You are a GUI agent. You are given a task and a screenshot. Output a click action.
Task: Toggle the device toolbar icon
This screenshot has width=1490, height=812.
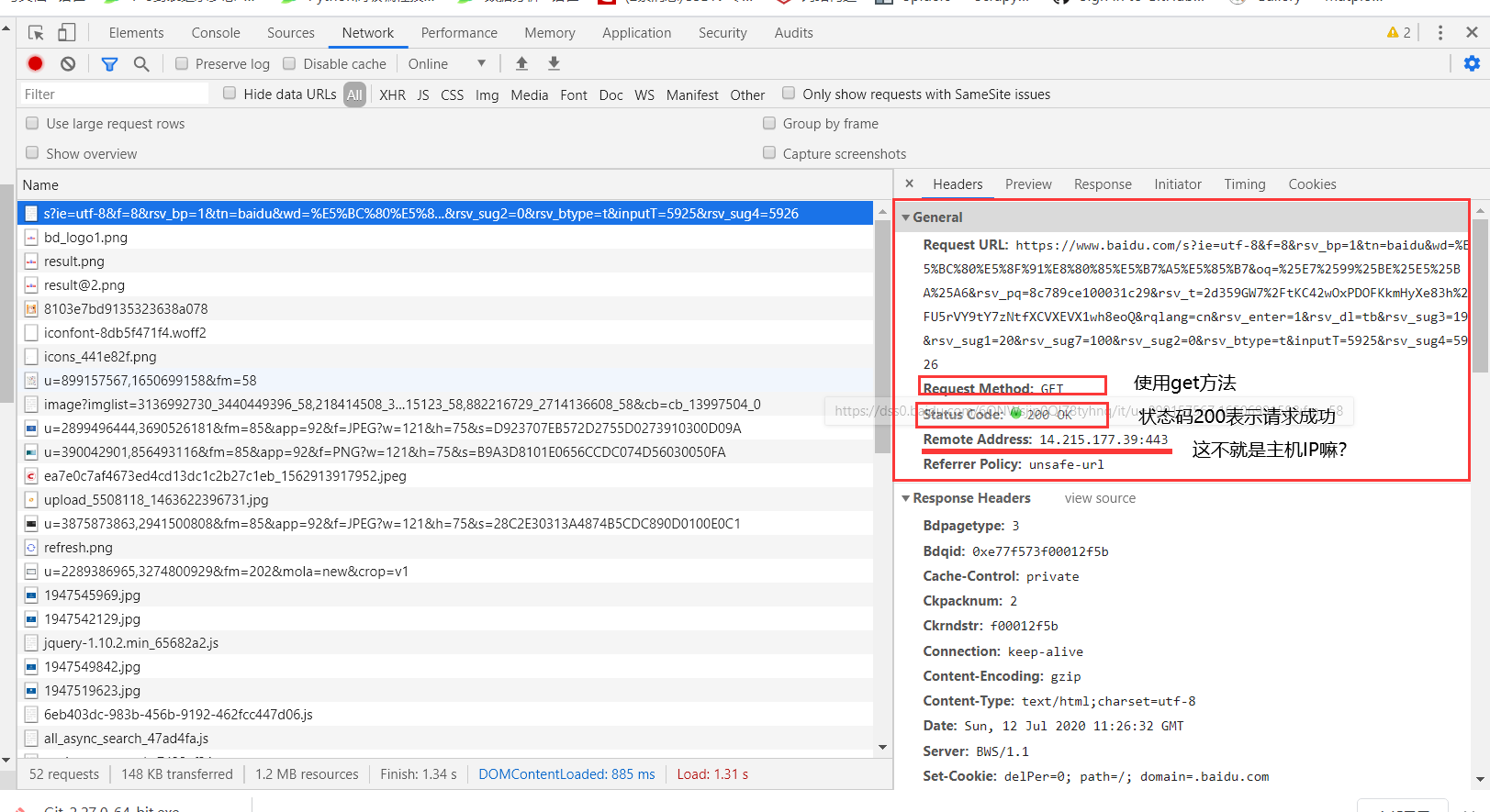pyautogui.click(x=66, y=33)
